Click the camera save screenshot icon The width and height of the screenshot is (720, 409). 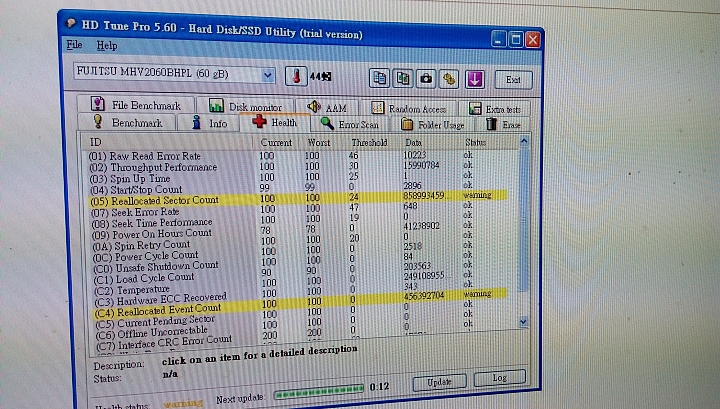click(x=426, y=79)
